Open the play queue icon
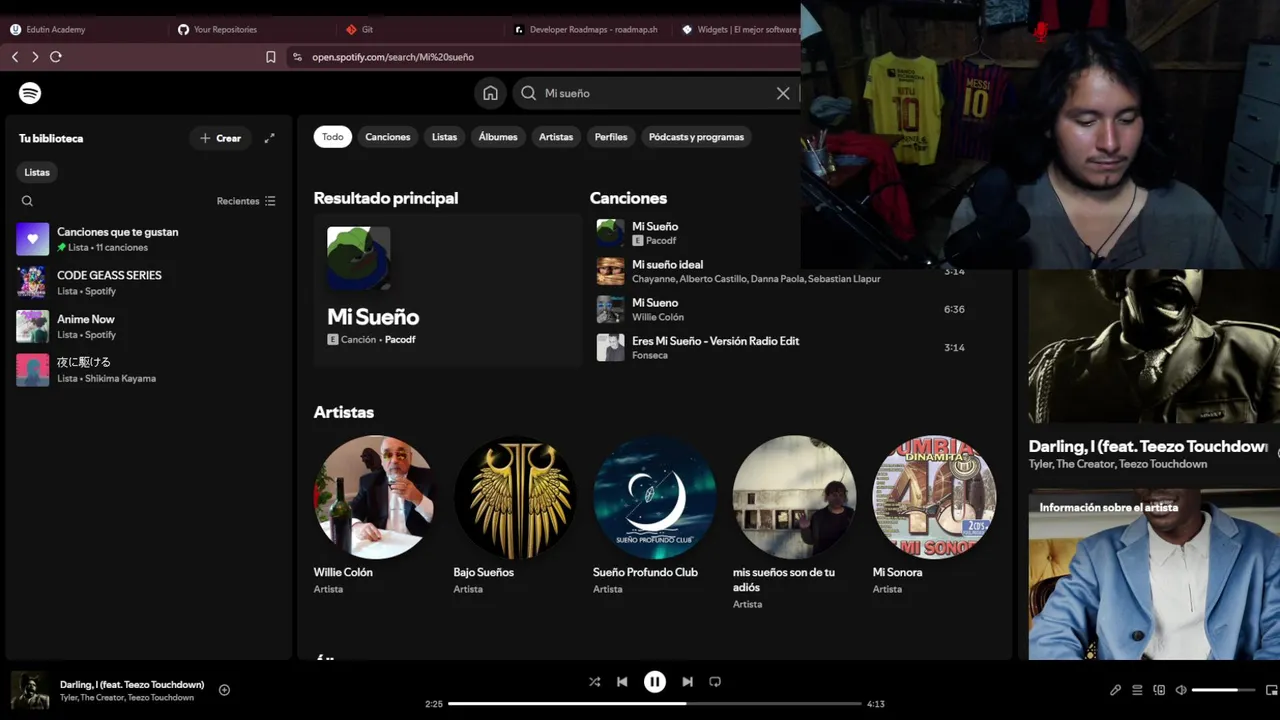This screenshot has height=720, width=1280. [x=1137, y=690]
